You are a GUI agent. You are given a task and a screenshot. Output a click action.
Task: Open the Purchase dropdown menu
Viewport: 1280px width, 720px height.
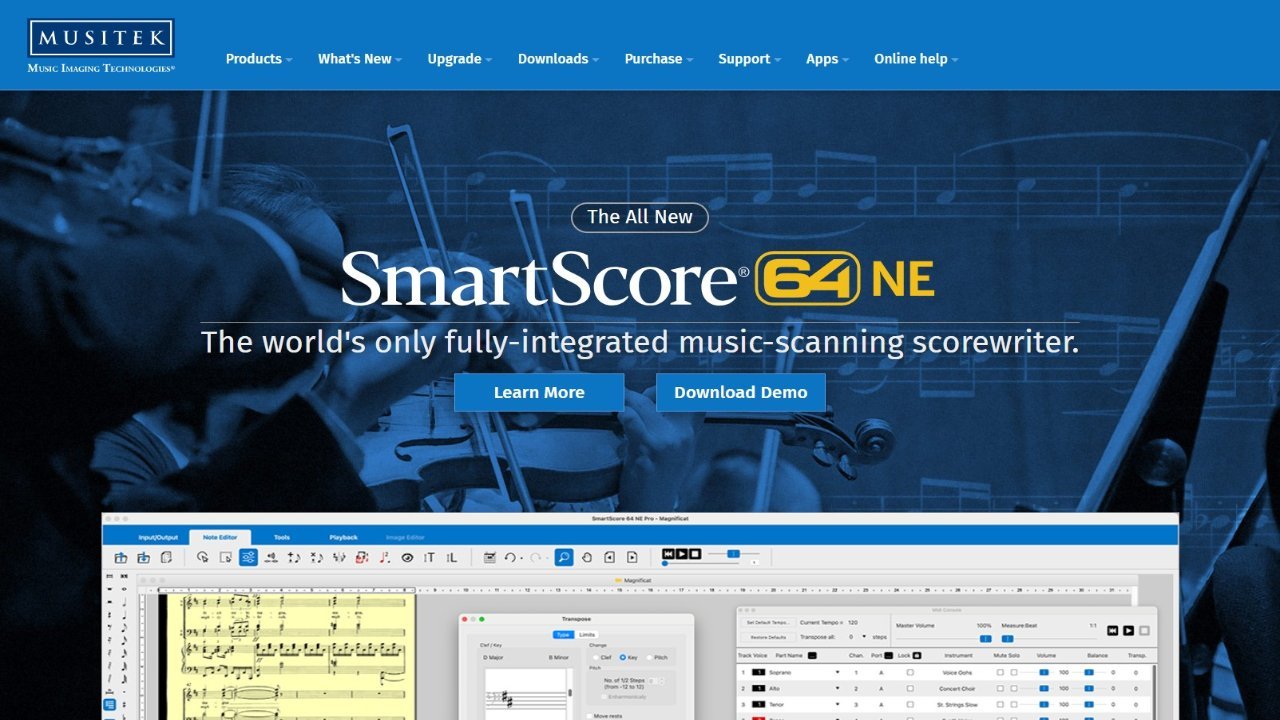[659, 59]
